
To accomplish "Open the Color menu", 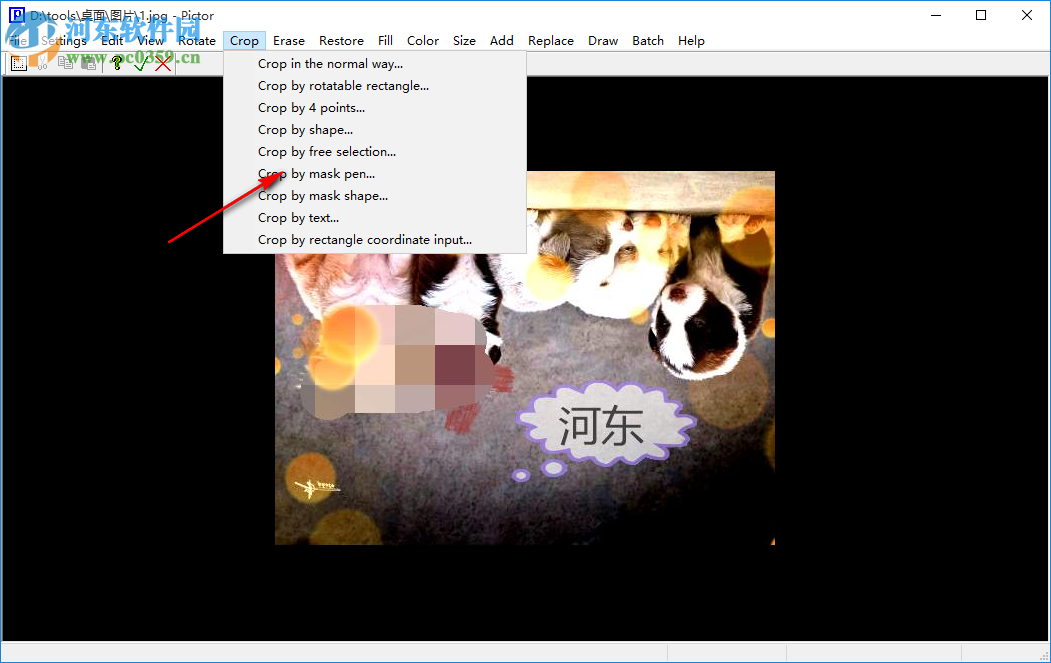I will click(x=423, y=40).
